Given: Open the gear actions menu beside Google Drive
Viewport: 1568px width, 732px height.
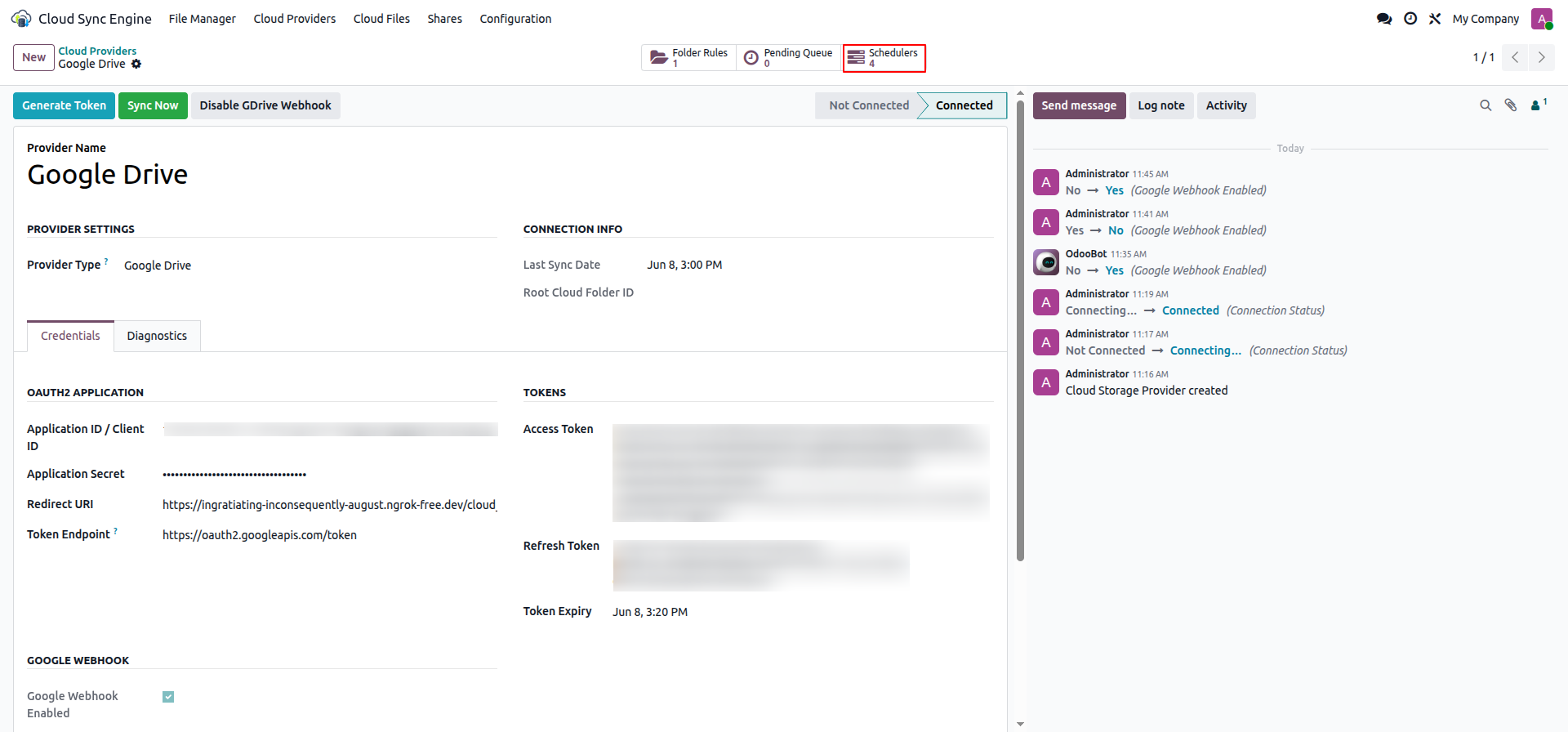Looking at the screenshot, I should (136, 64).
